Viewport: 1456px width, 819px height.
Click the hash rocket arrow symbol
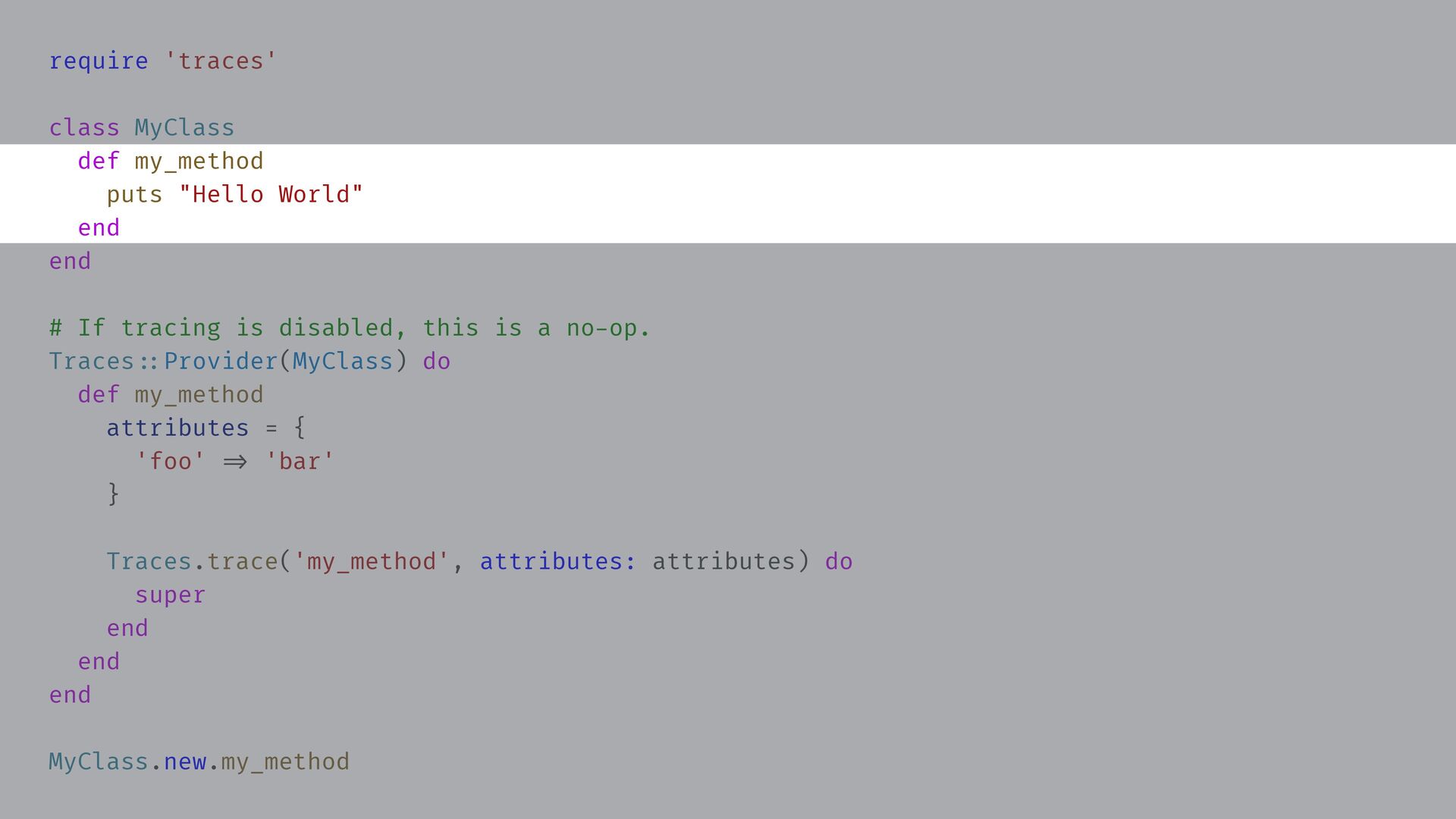point(235,461)
